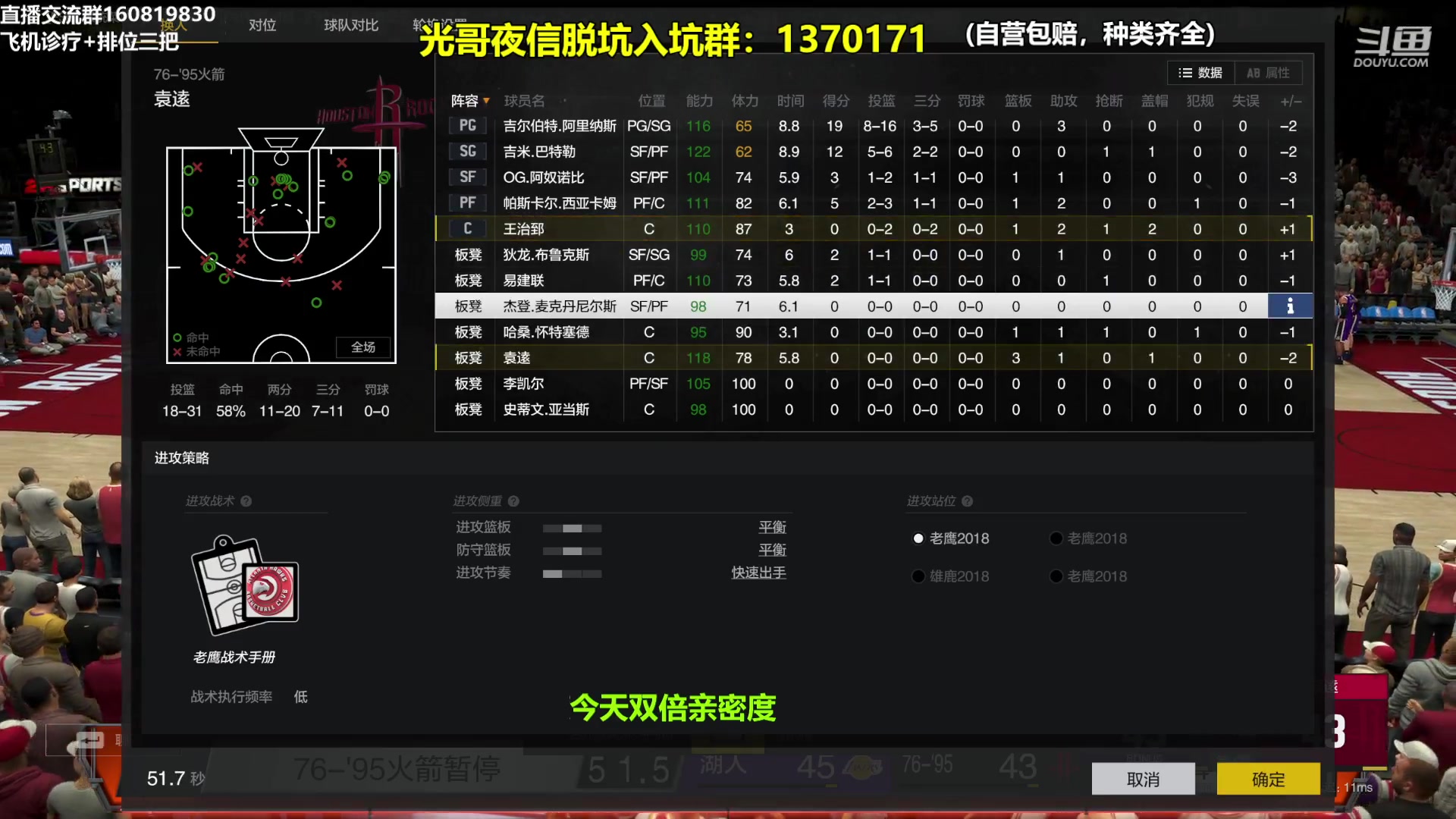Select the 数据 list view icon
1456x819 pixels.
click(1199, 72)
